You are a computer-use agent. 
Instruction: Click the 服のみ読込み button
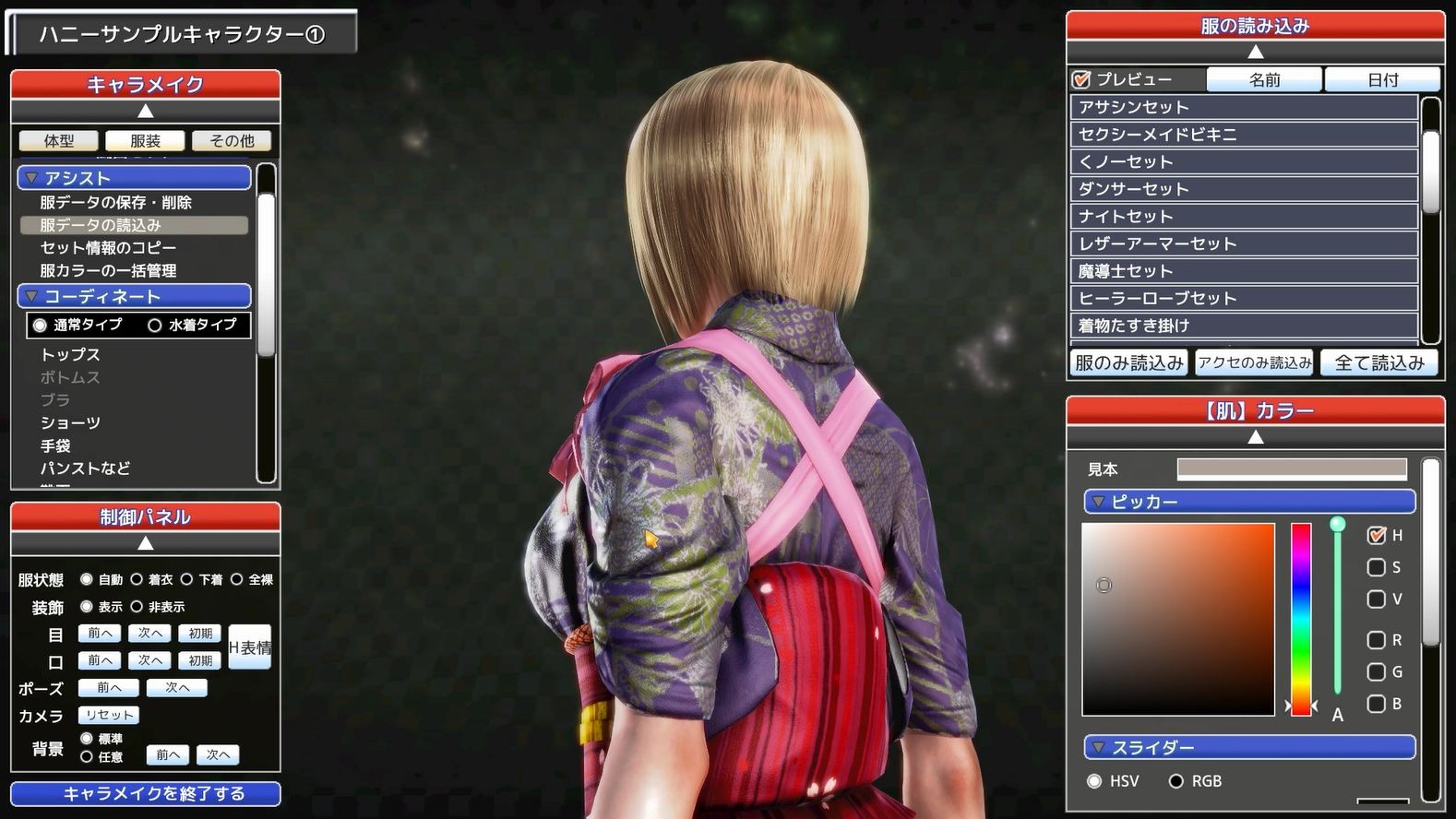(x=1129, y=362)
